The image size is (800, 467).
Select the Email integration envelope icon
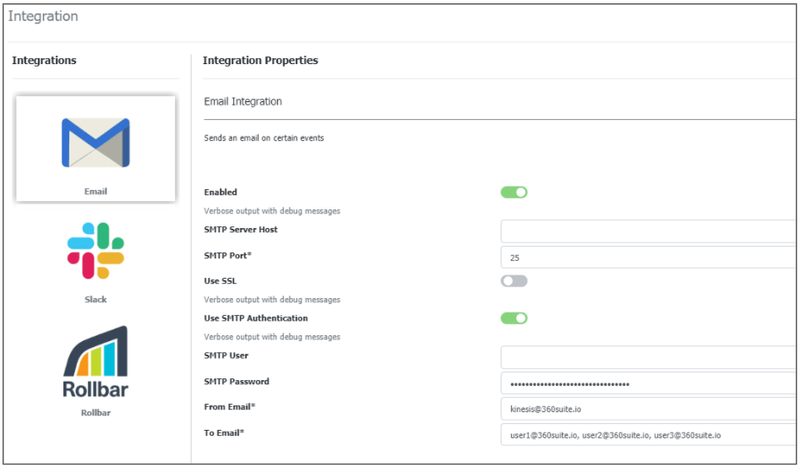95,142
